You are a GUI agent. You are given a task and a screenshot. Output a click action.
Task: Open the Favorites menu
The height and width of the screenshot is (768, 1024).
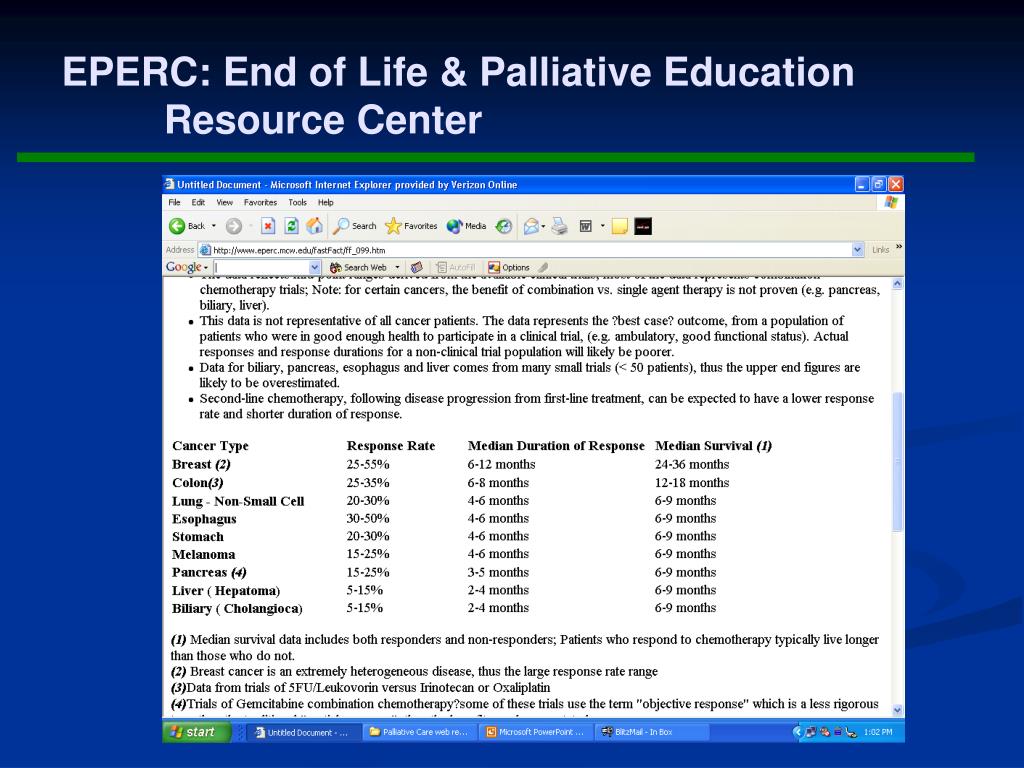click(260, 202)
